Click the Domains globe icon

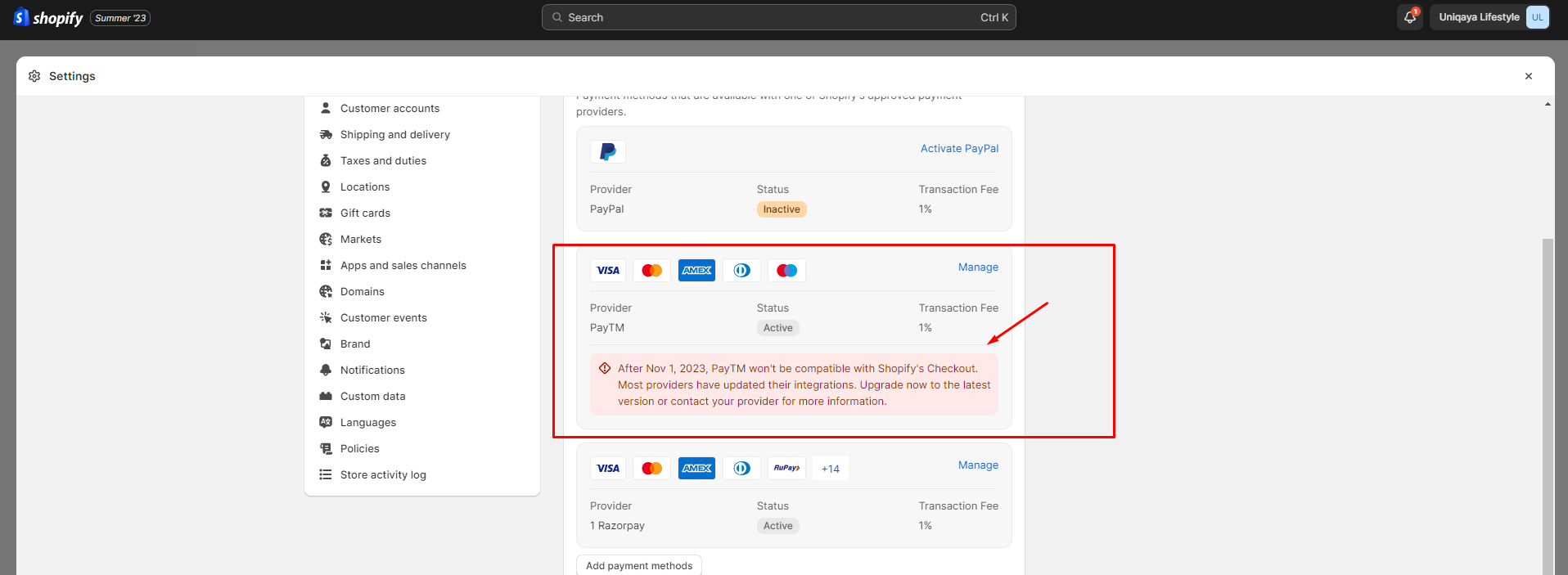pyautogui.click(x=326, y=291)
